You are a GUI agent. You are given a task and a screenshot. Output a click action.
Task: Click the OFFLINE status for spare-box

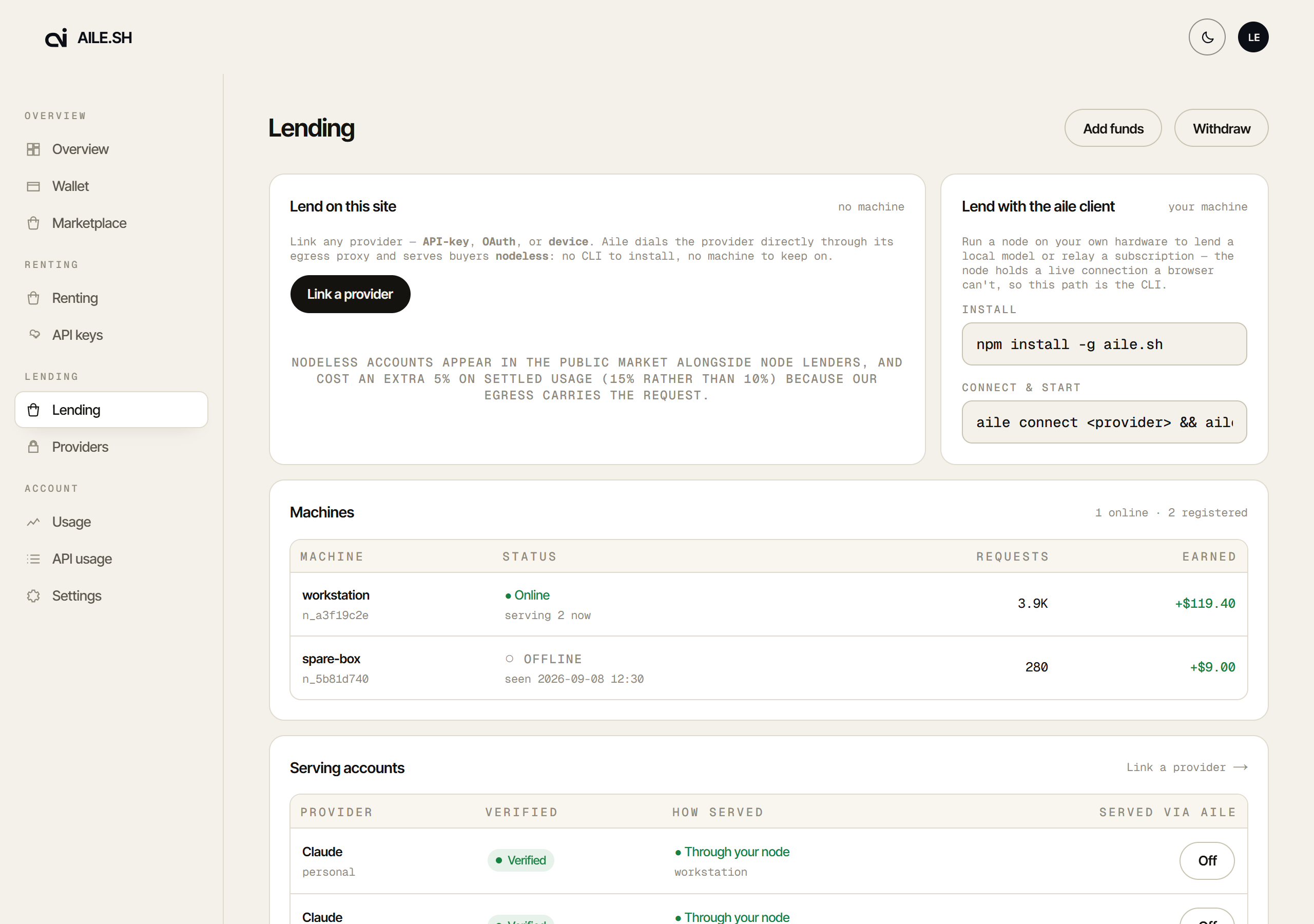[544, 659]
